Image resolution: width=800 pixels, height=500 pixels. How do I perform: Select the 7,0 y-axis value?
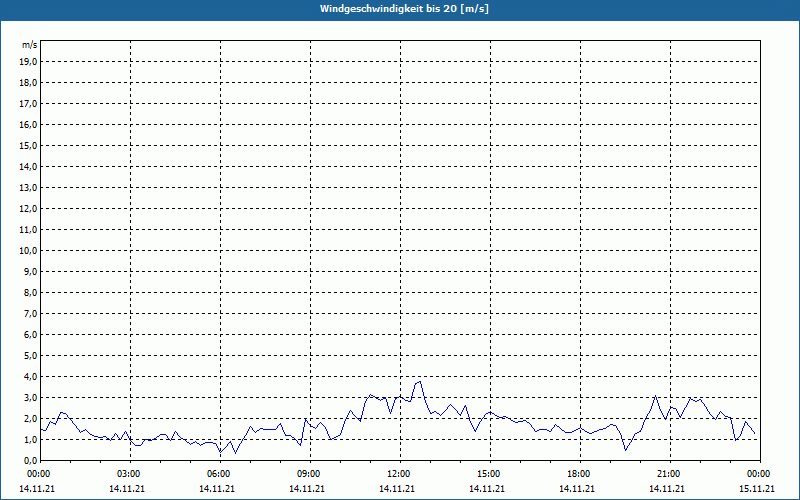(31, 313)
